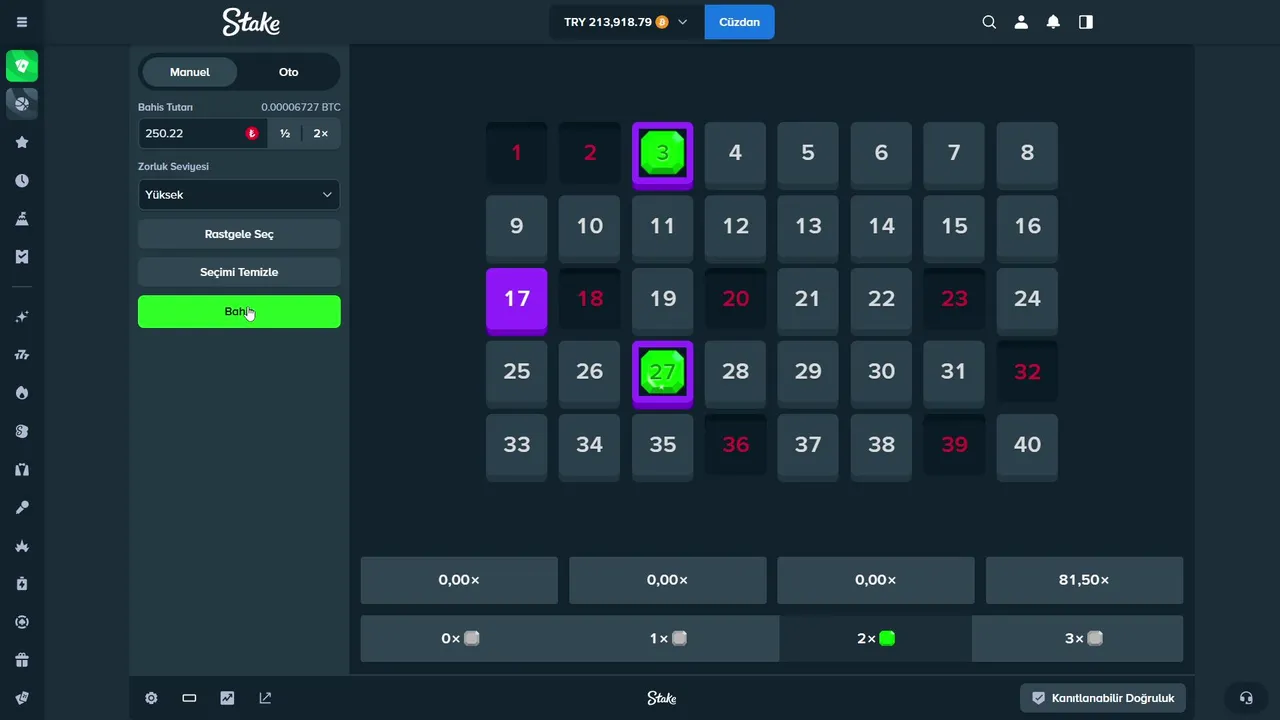Toggle the right side panel icon
1280x720 pixels.
coord(1086,22)
